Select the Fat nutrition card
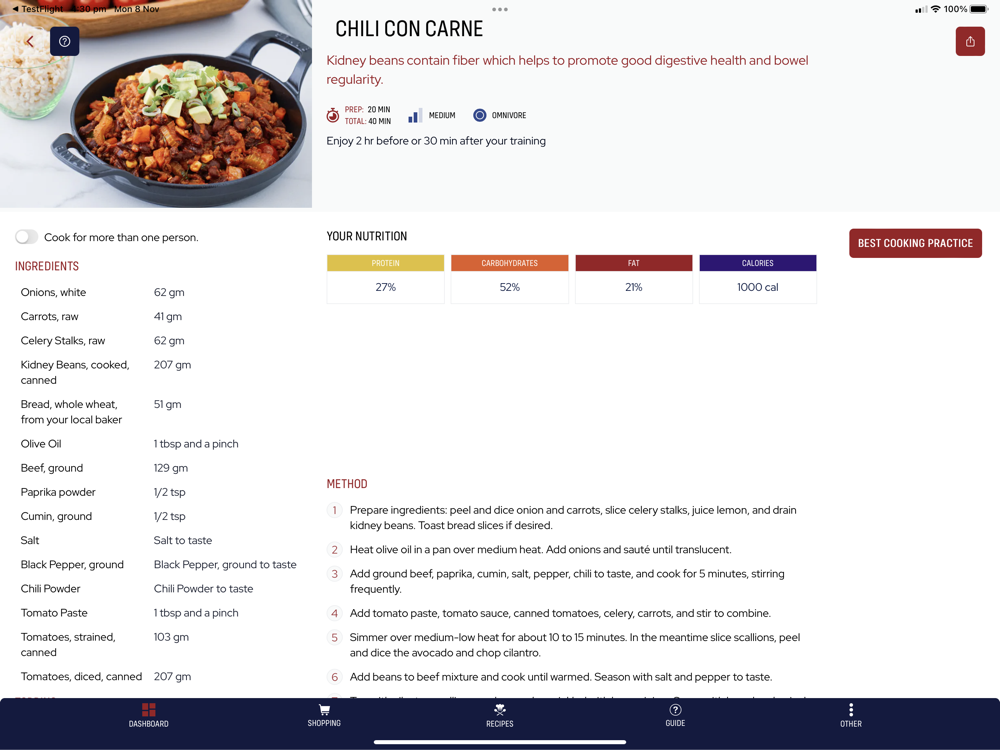Screen dimensions: 1000x750 point(633,279)
